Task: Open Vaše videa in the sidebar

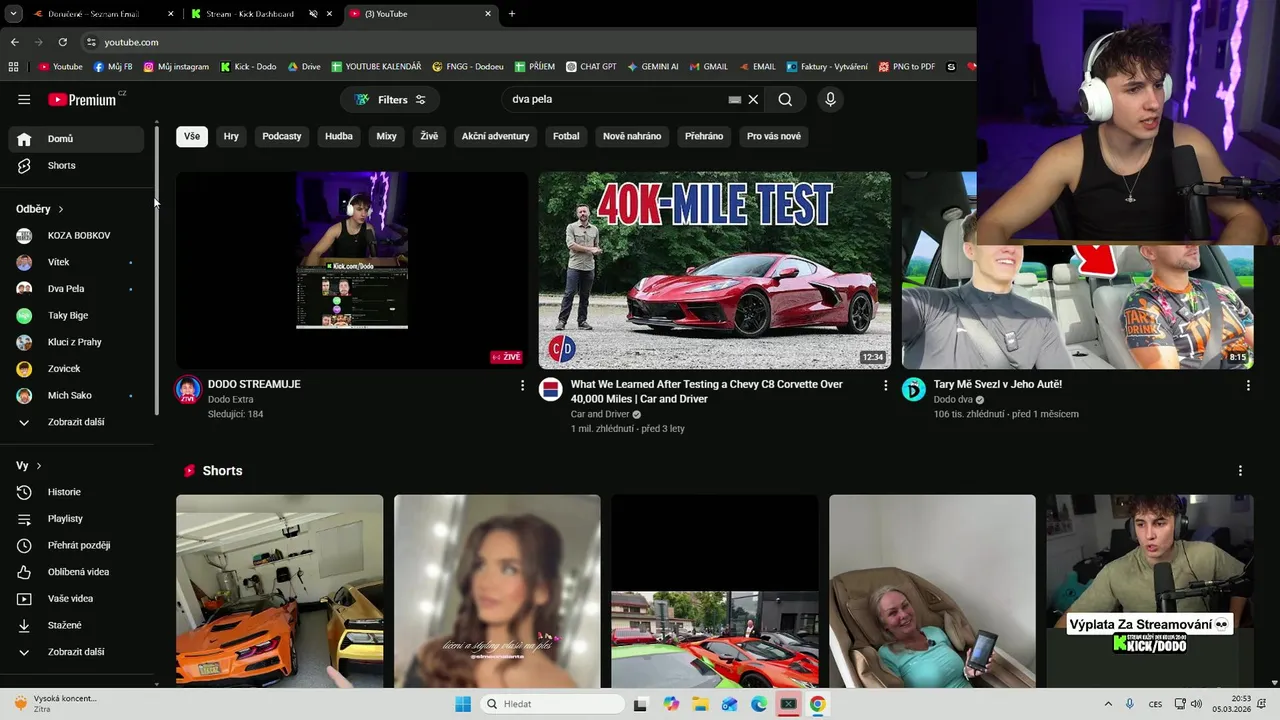Action: 76,599
